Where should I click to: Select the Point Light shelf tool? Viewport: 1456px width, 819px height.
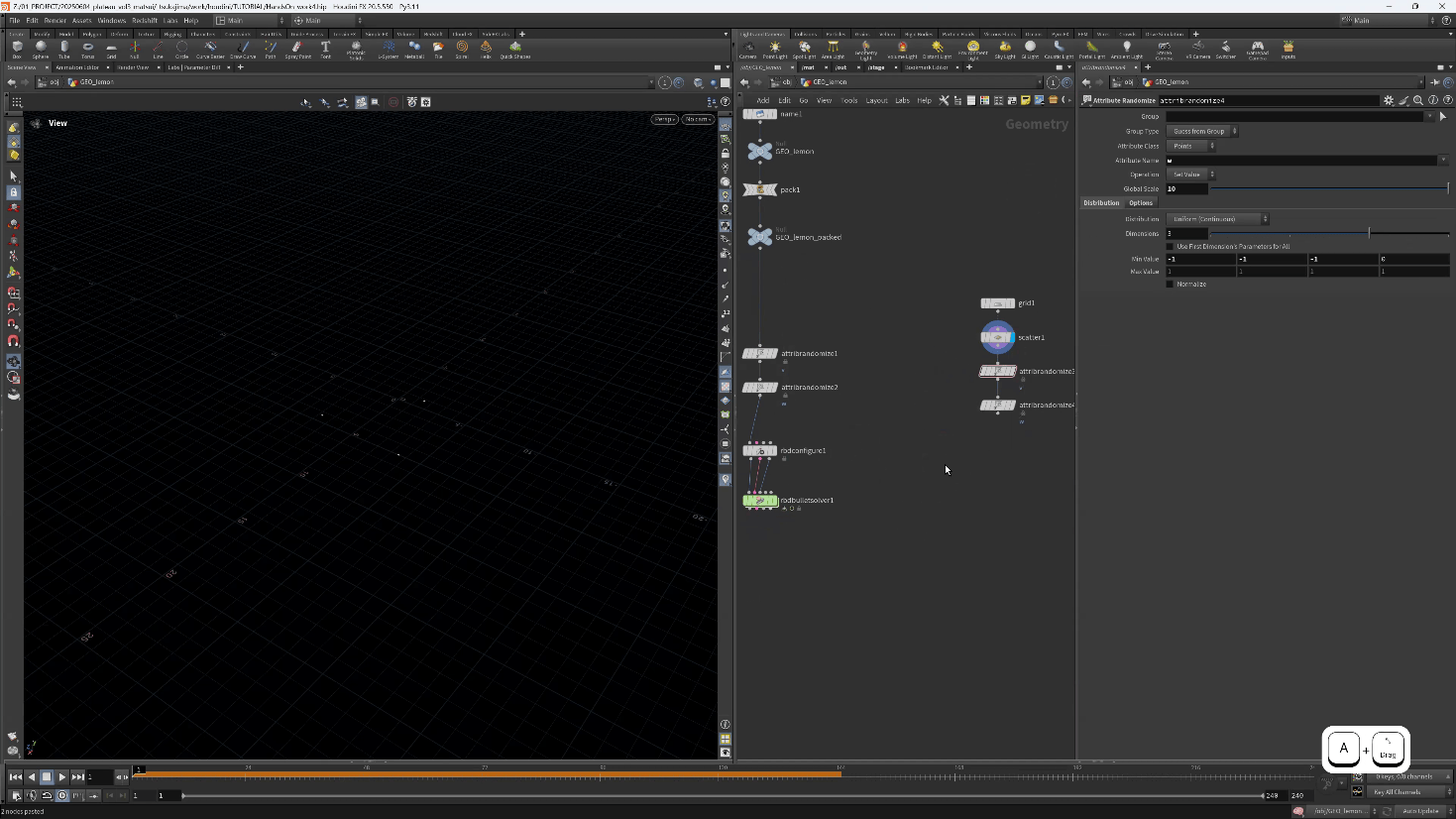775,49
